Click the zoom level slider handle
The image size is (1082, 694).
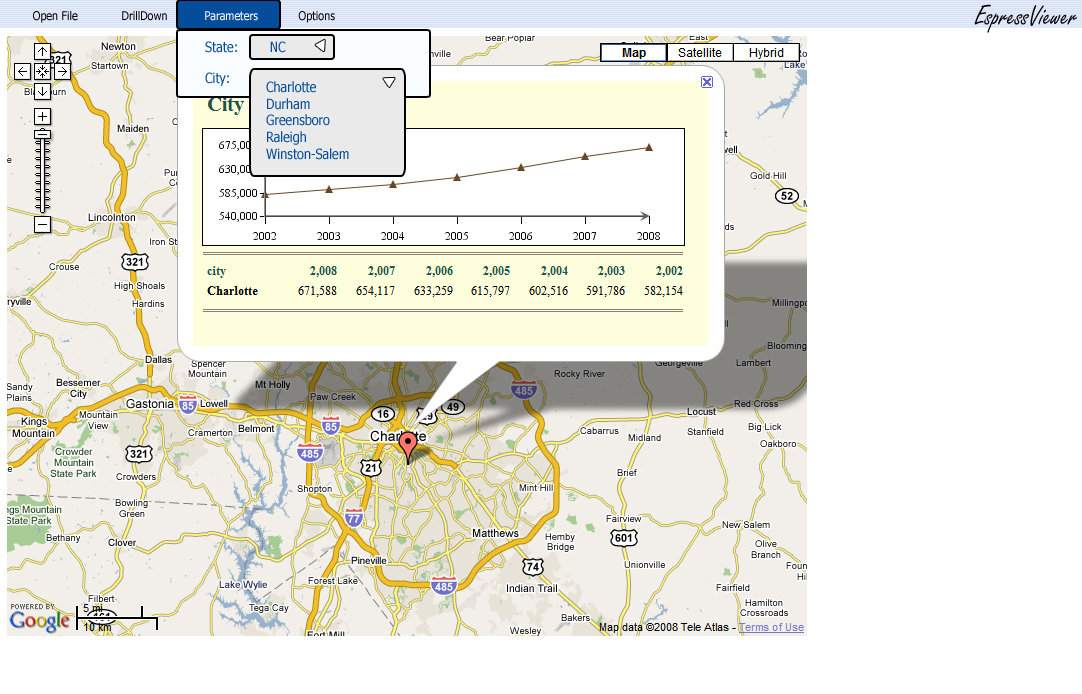[x=42, y=135]
